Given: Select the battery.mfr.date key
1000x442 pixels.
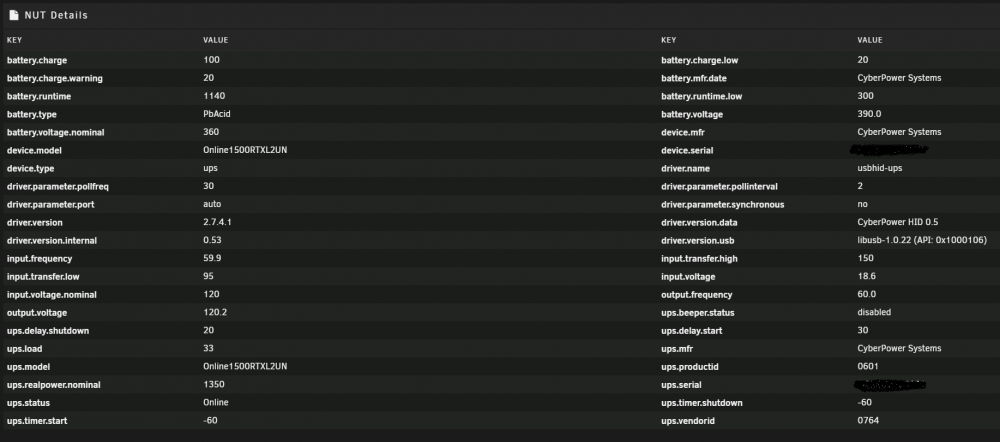Looking at the screenshot, I should [x=694, y=78].
